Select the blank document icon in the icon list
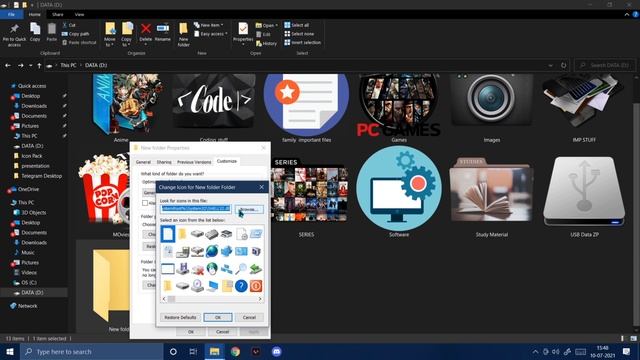 167,234
